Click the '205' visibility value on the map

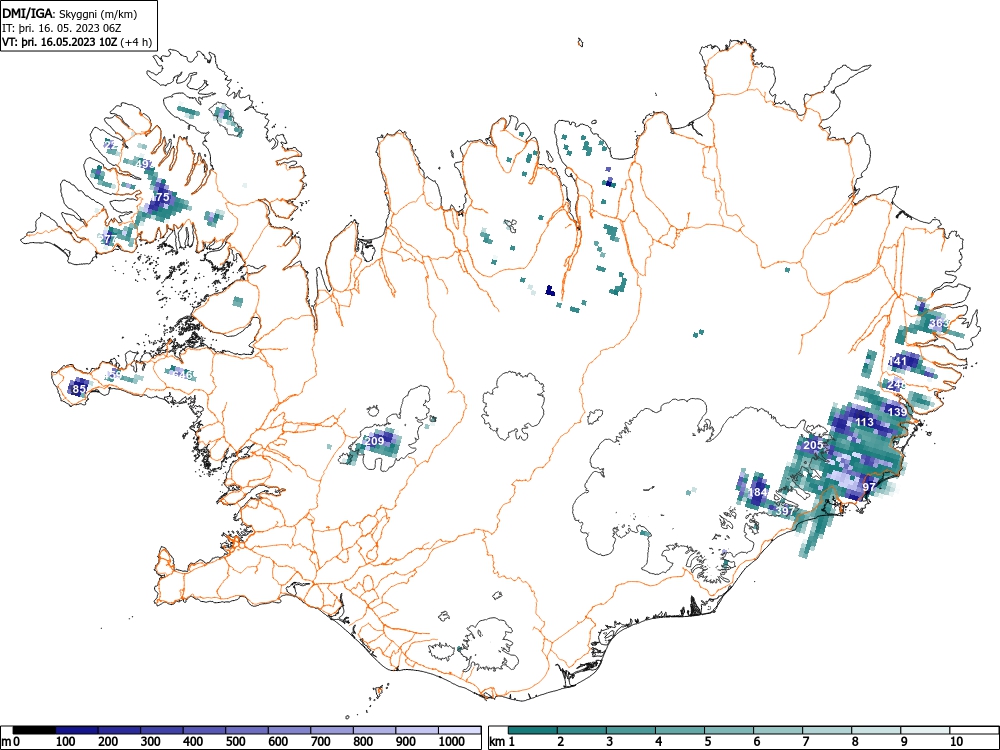(x=813, y=445)
